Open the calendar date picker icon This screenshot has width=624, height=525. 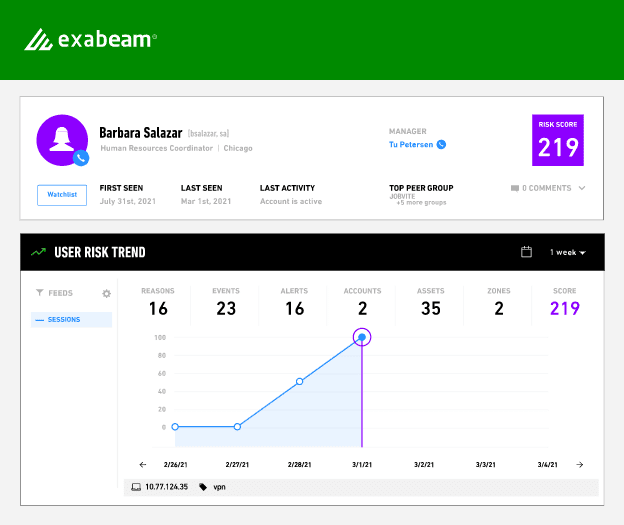tap(526, 252)
